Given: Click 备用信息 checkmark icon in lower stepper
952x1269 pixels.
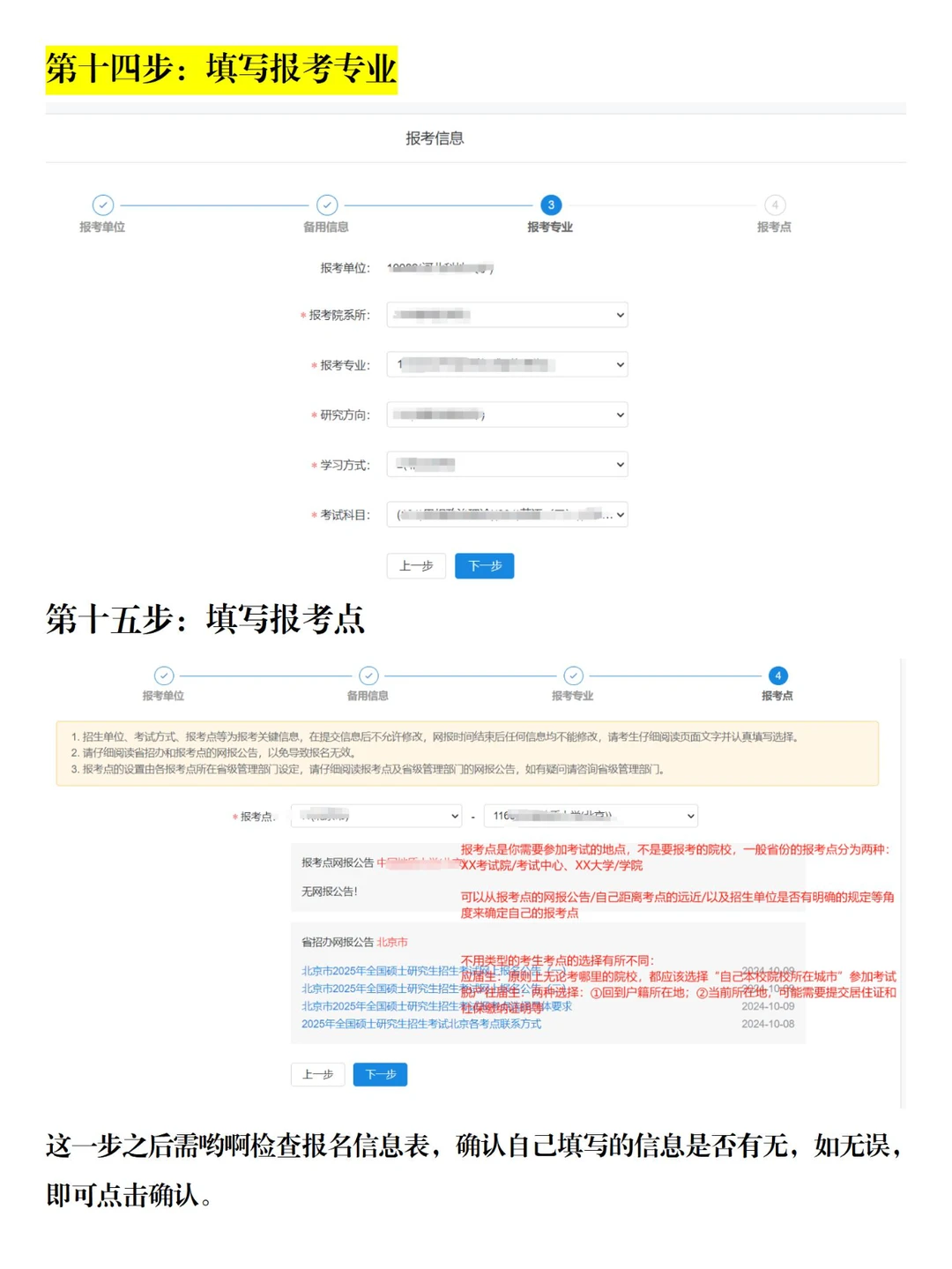Looking at the screenshot, I should [x=369, y=675].
